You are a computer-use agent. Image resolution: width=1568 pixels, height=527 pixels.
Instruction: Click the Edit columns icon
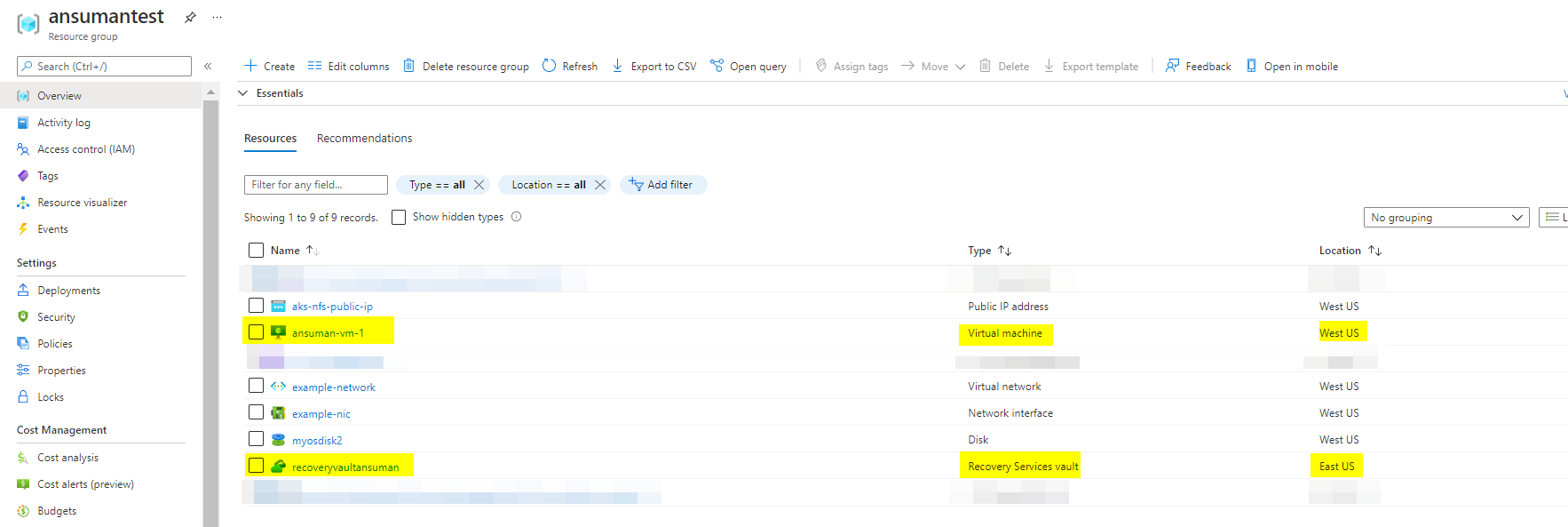(x=314, y=66)
